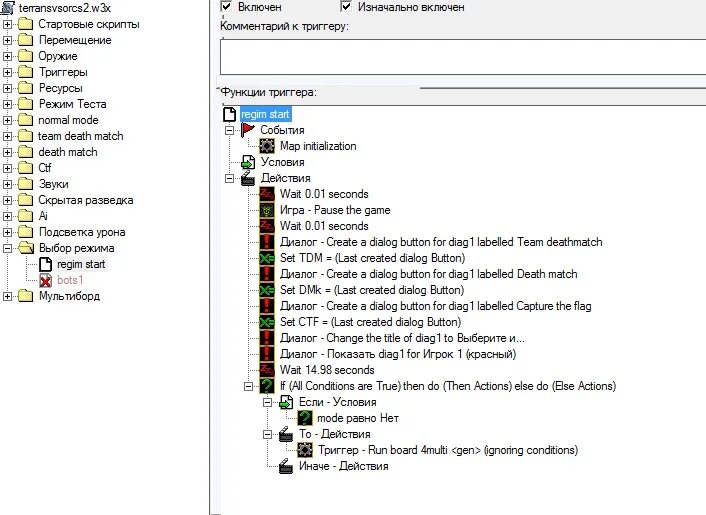Click the gear icon next to Run board 4multi

coord(305,450)
